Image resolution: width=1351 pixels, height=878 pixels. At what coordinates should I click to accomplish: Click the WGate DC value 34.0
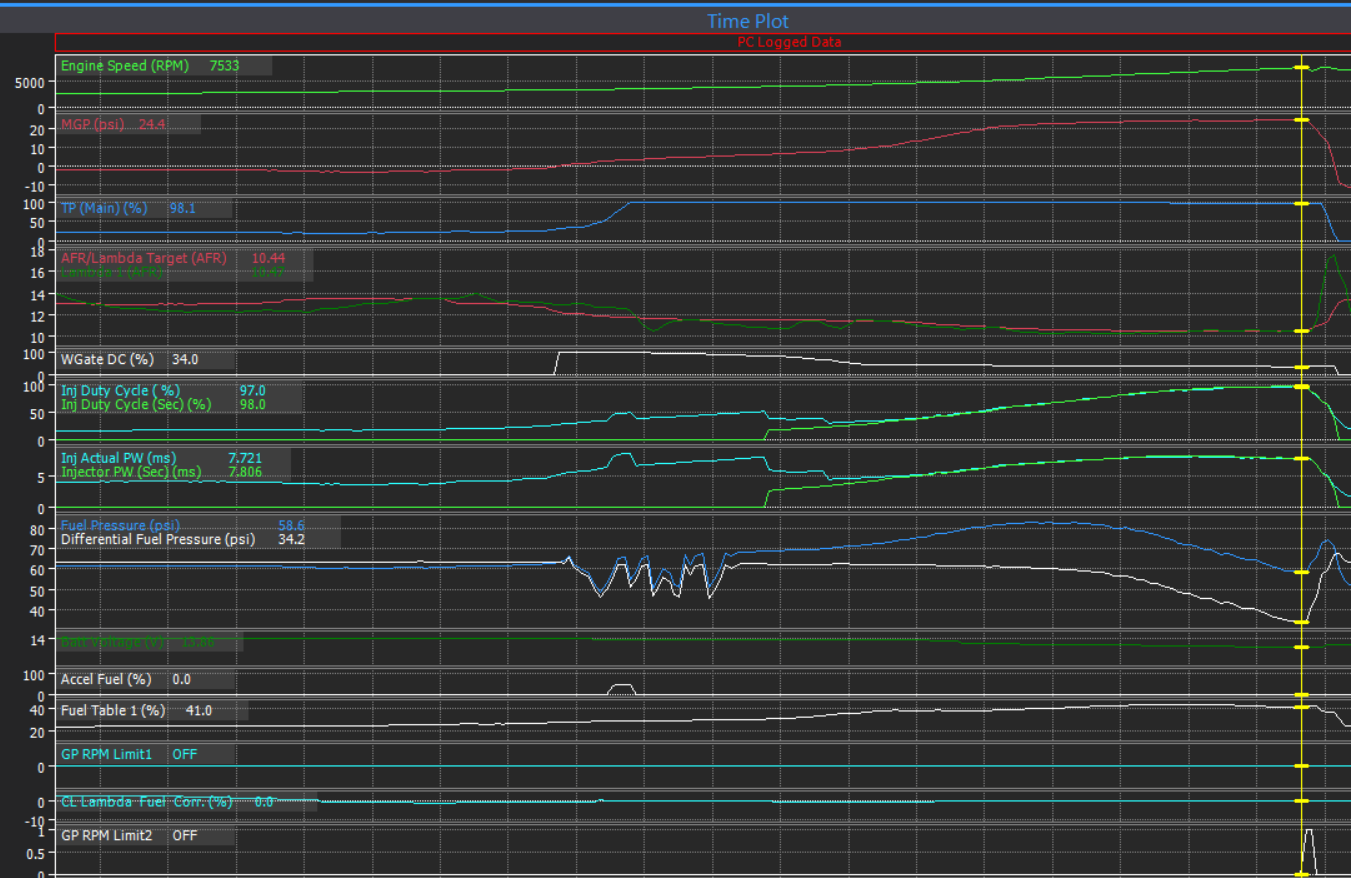[x=185, y=360]
